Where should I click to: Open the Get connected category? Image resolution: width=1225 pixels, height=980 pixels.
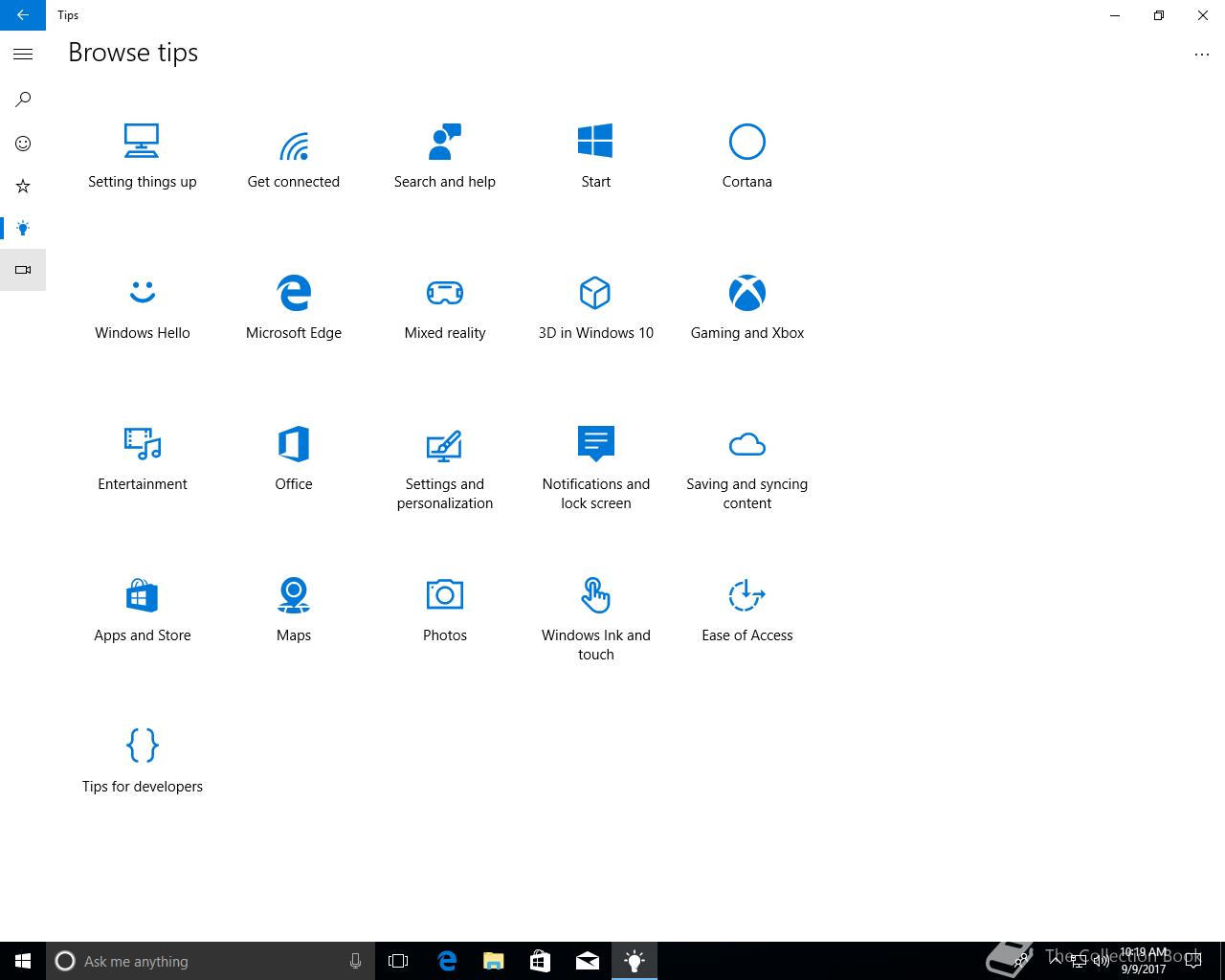(293, 156)
